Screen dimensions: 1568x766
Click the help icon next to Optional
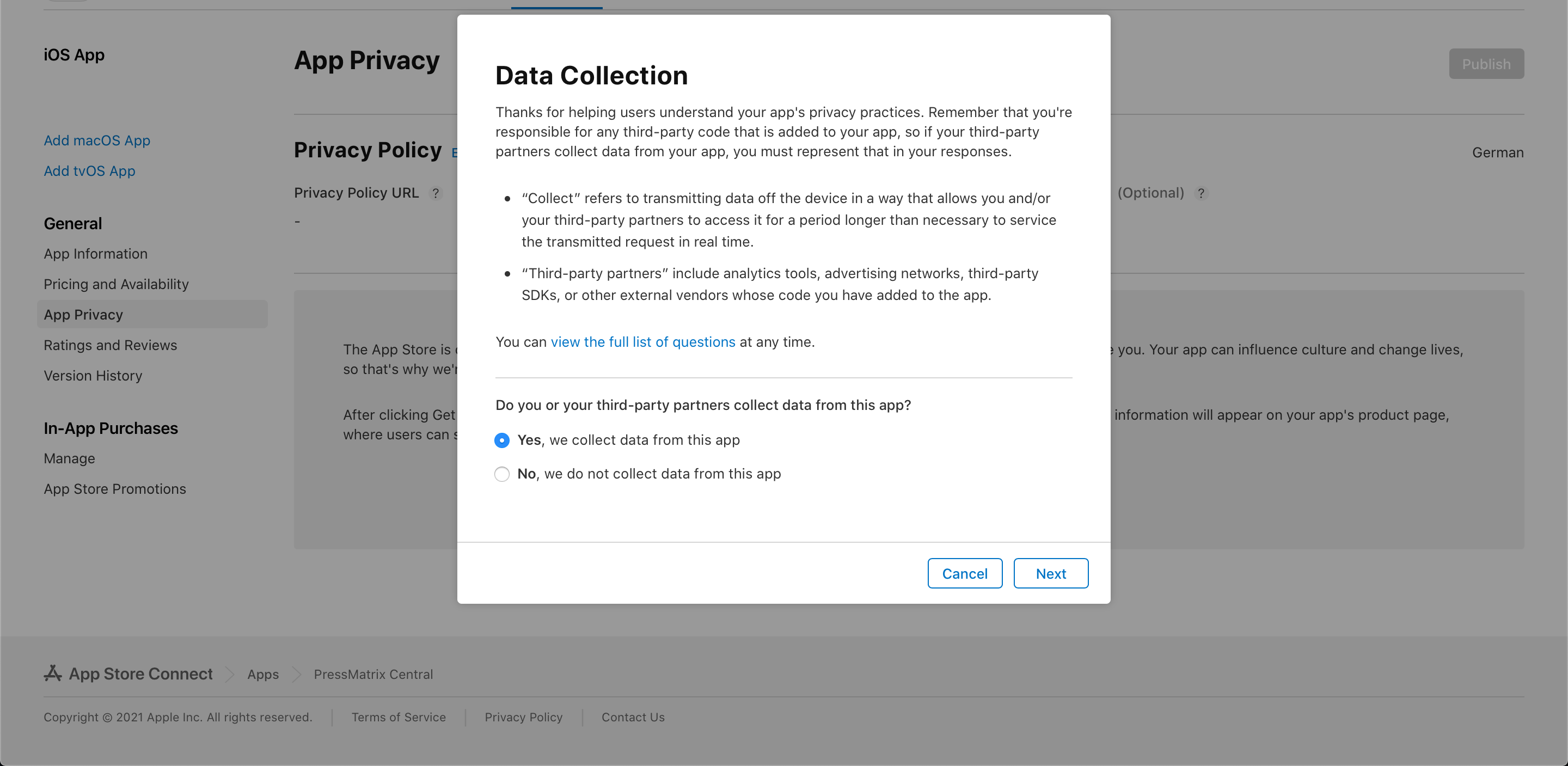pos(1201,194)
